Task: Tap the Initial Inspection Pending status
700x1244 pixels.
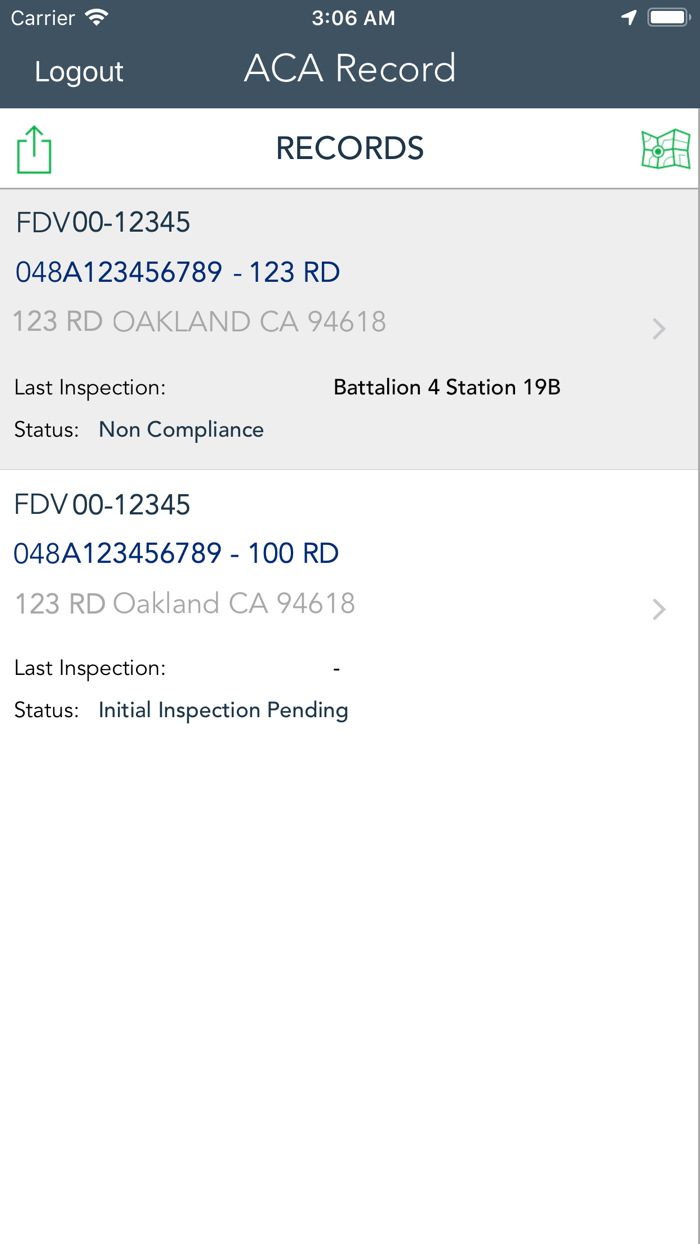Action: coord(223,710)
